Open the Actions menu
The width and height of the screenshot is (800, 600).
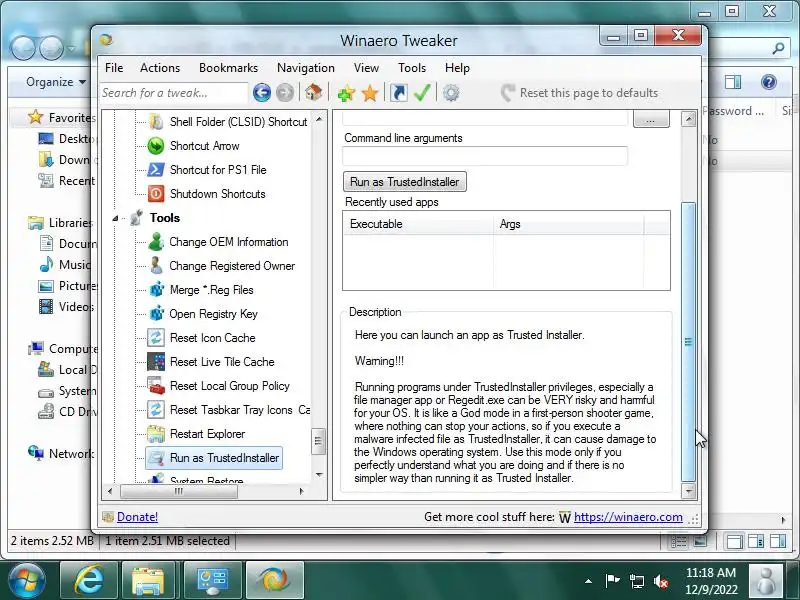click(160, 68)
